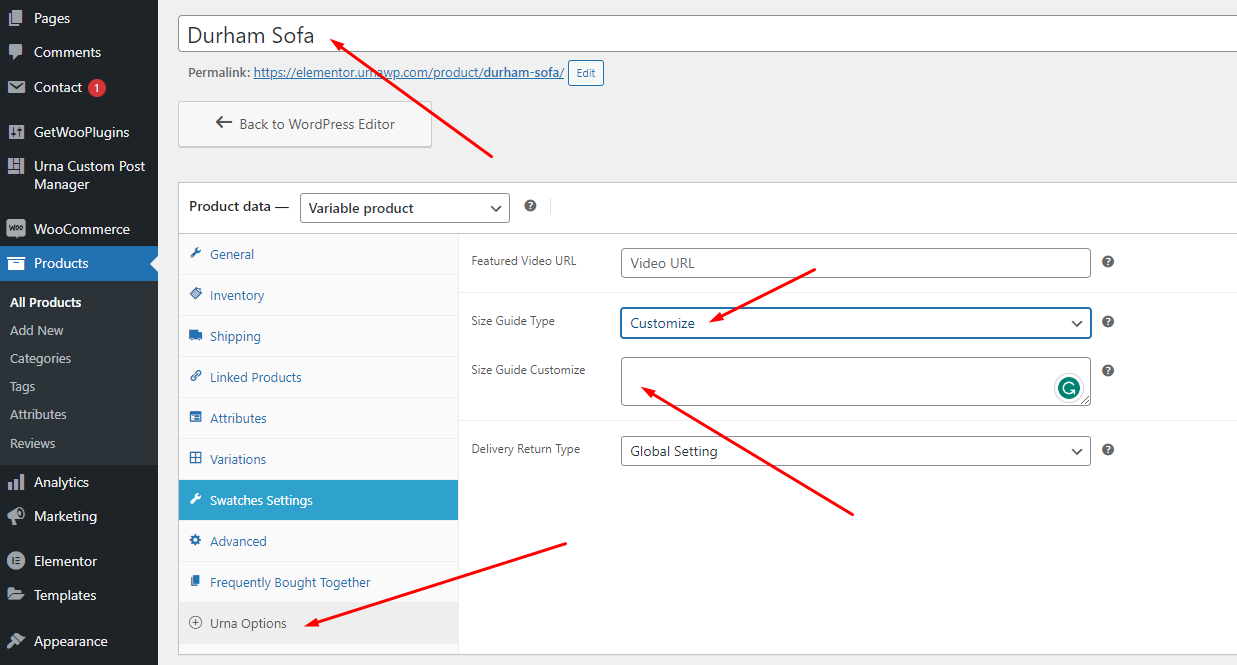Viewport: 1237px width, 665px height.
Task: Click the Grammarly icon in Size Guide Customize
Action: (1069, 388)
